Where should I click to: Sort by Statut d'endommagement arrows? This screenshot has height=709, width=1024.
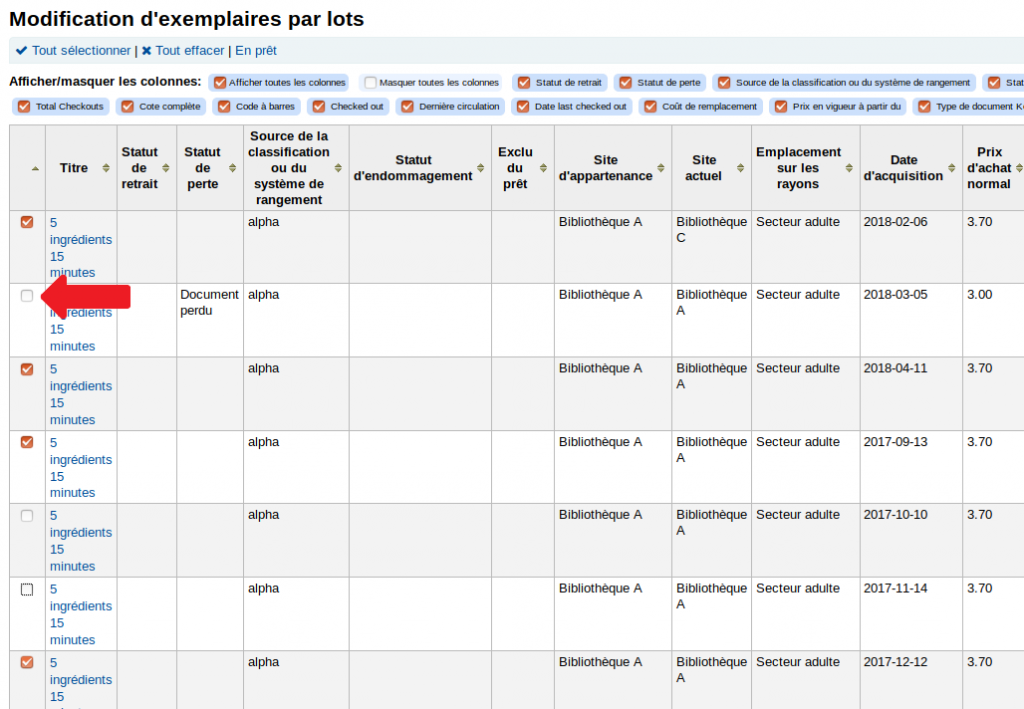481,168
